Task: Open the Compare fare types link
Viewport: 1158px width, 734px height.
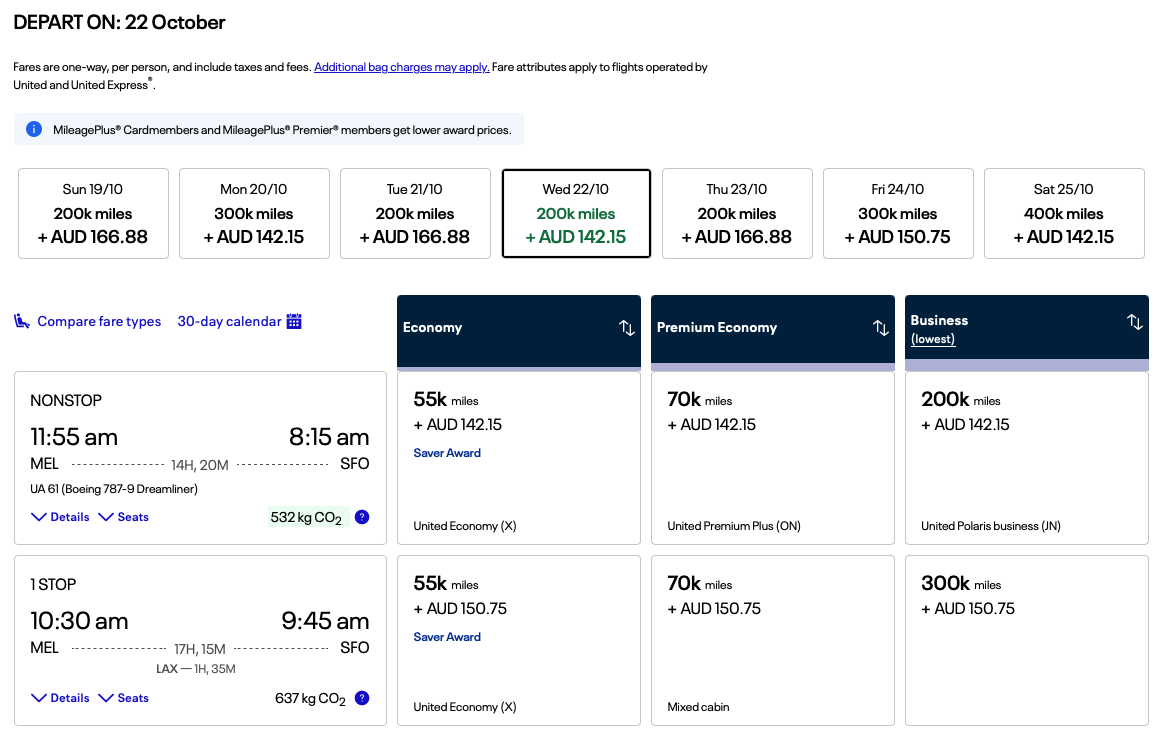Action: (x=99, y=321)
